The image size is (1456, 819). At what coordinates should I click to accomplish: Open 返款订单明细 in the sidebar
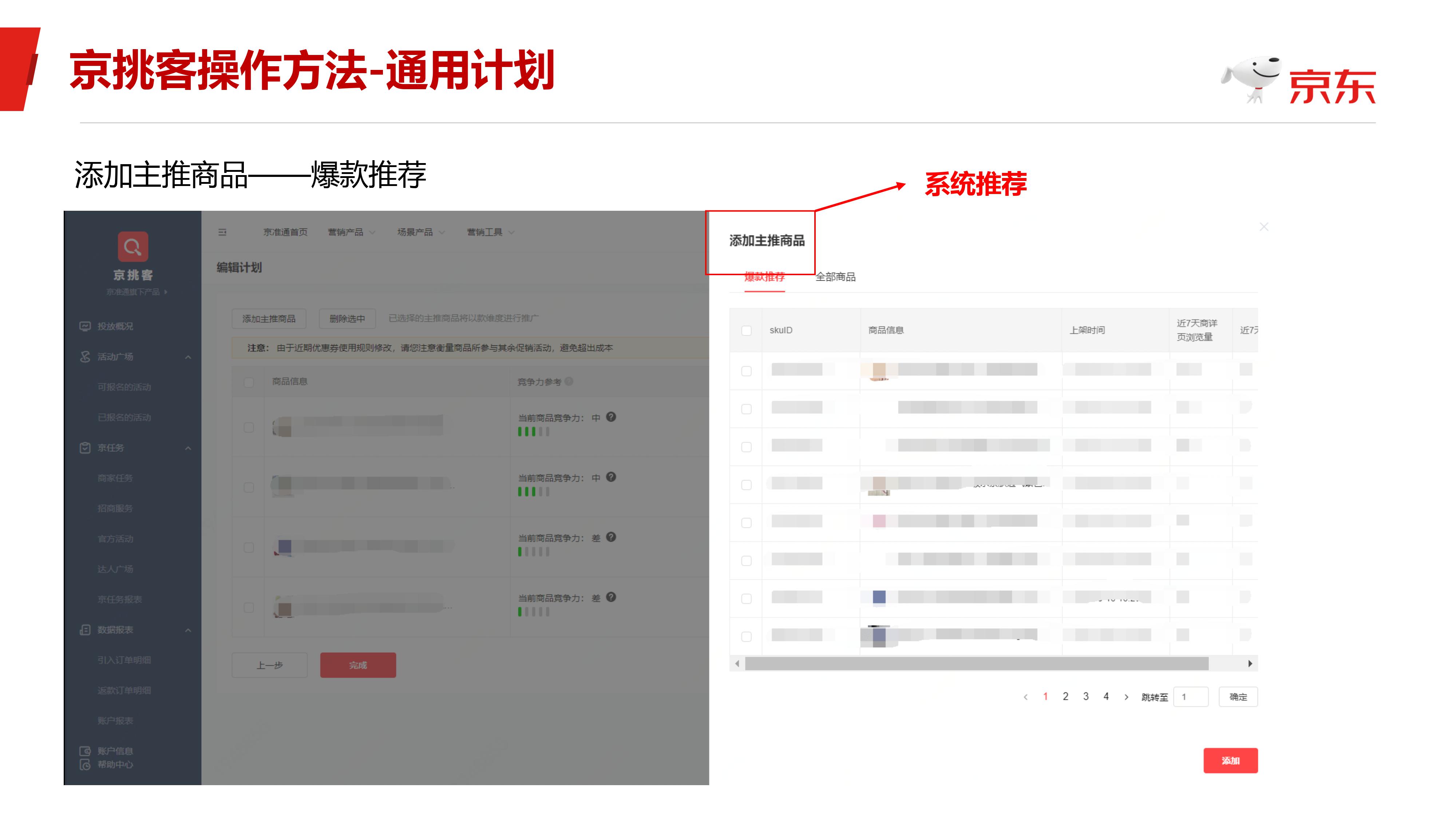[x=124, y=691]
